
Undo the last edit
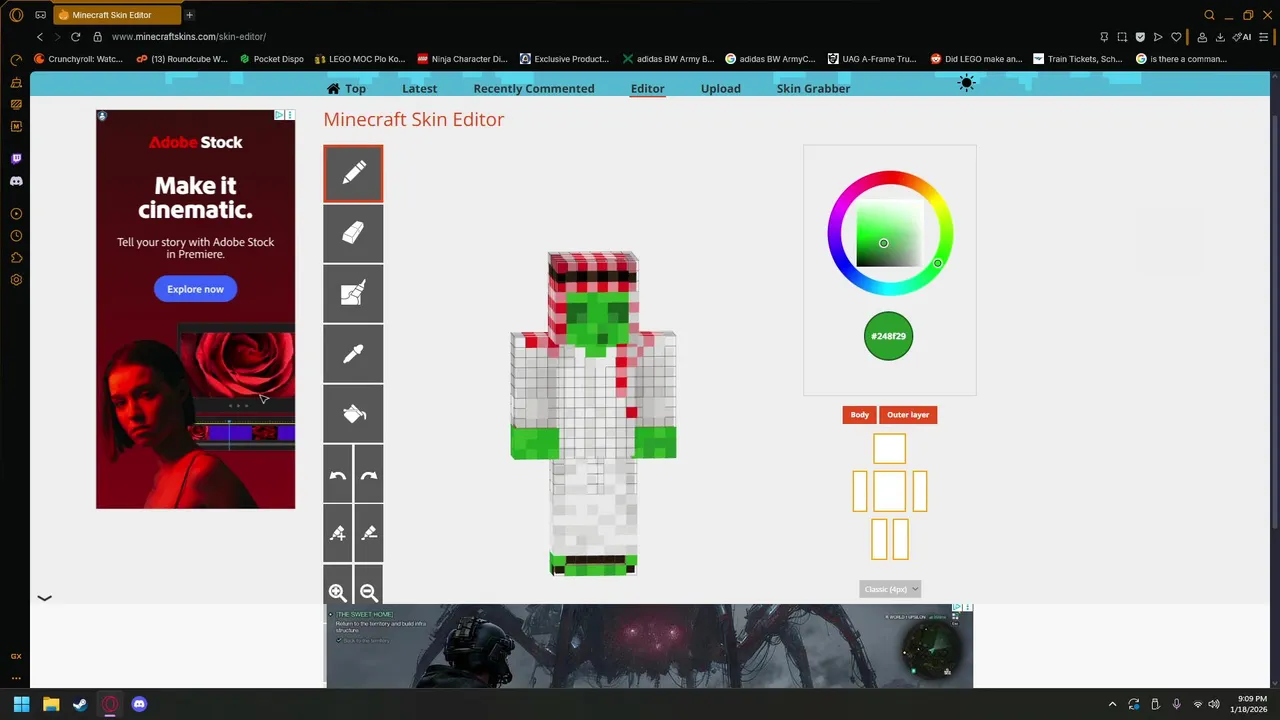338,474
